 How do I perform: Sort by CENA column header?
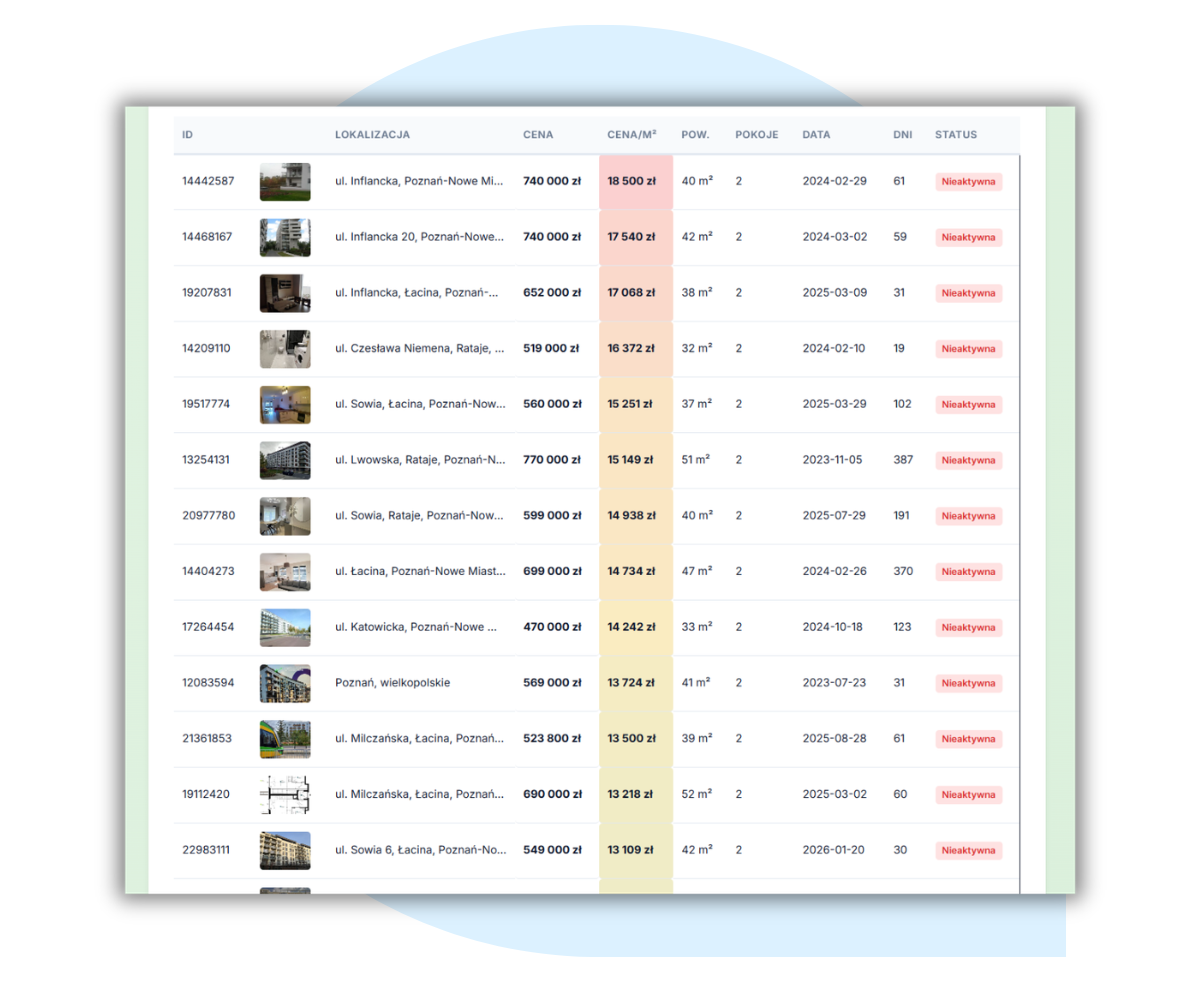coord(538,135)
